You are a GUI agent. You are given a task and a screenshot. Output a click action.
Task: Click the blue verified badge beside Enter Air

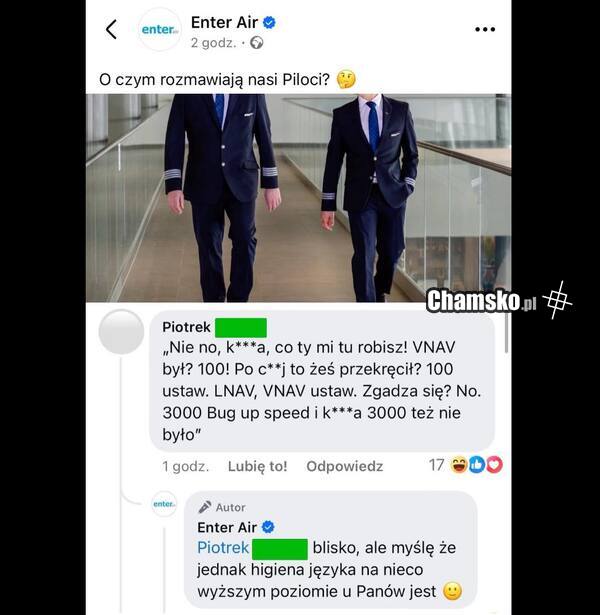tap(269, 22)
